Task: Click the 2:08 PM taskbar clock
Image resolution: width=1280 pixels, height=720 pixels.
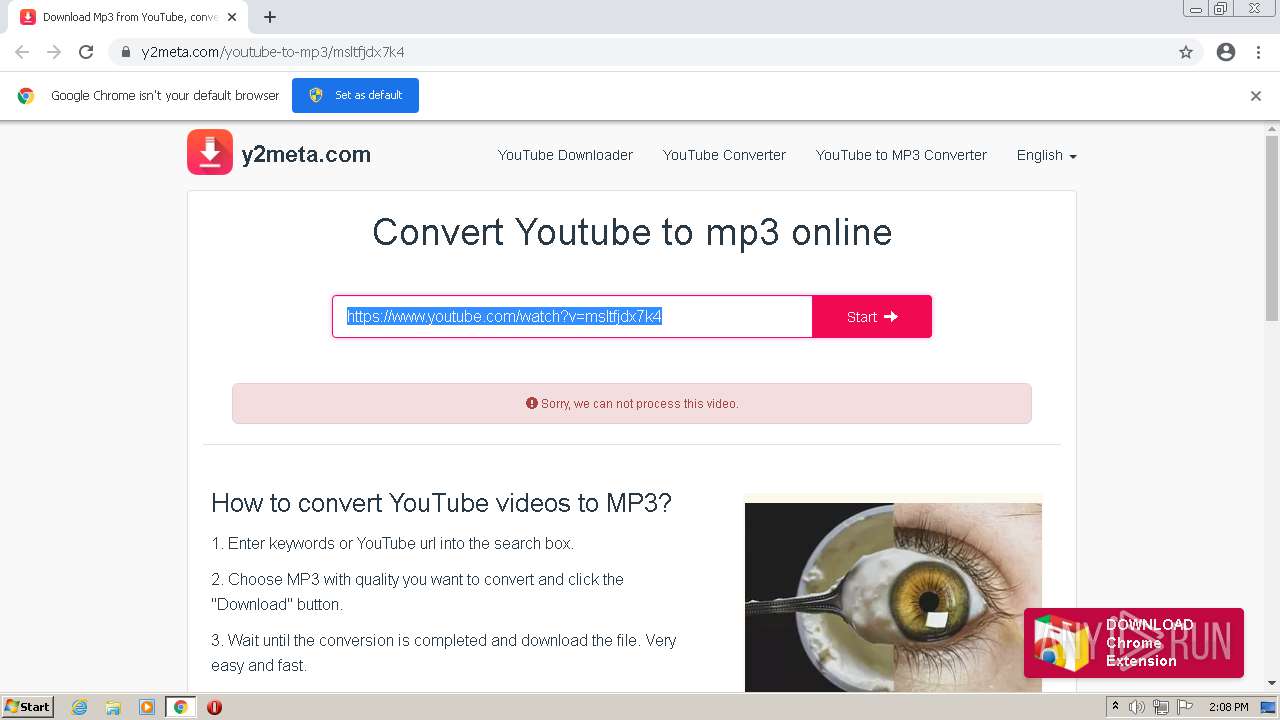Action: [1228, 707]
